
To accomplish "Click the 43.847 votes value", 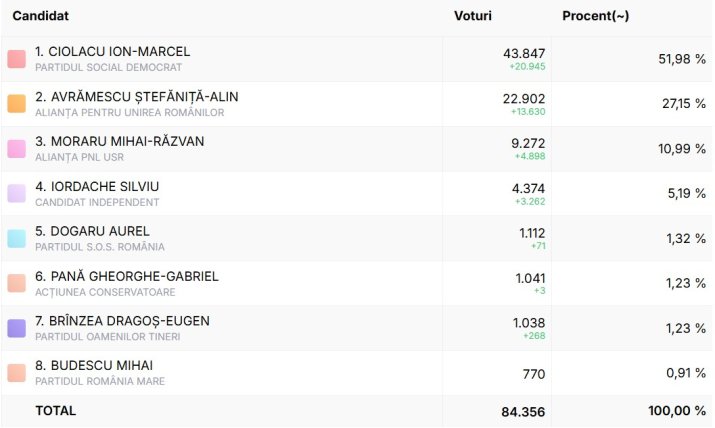I will (524, 53).
